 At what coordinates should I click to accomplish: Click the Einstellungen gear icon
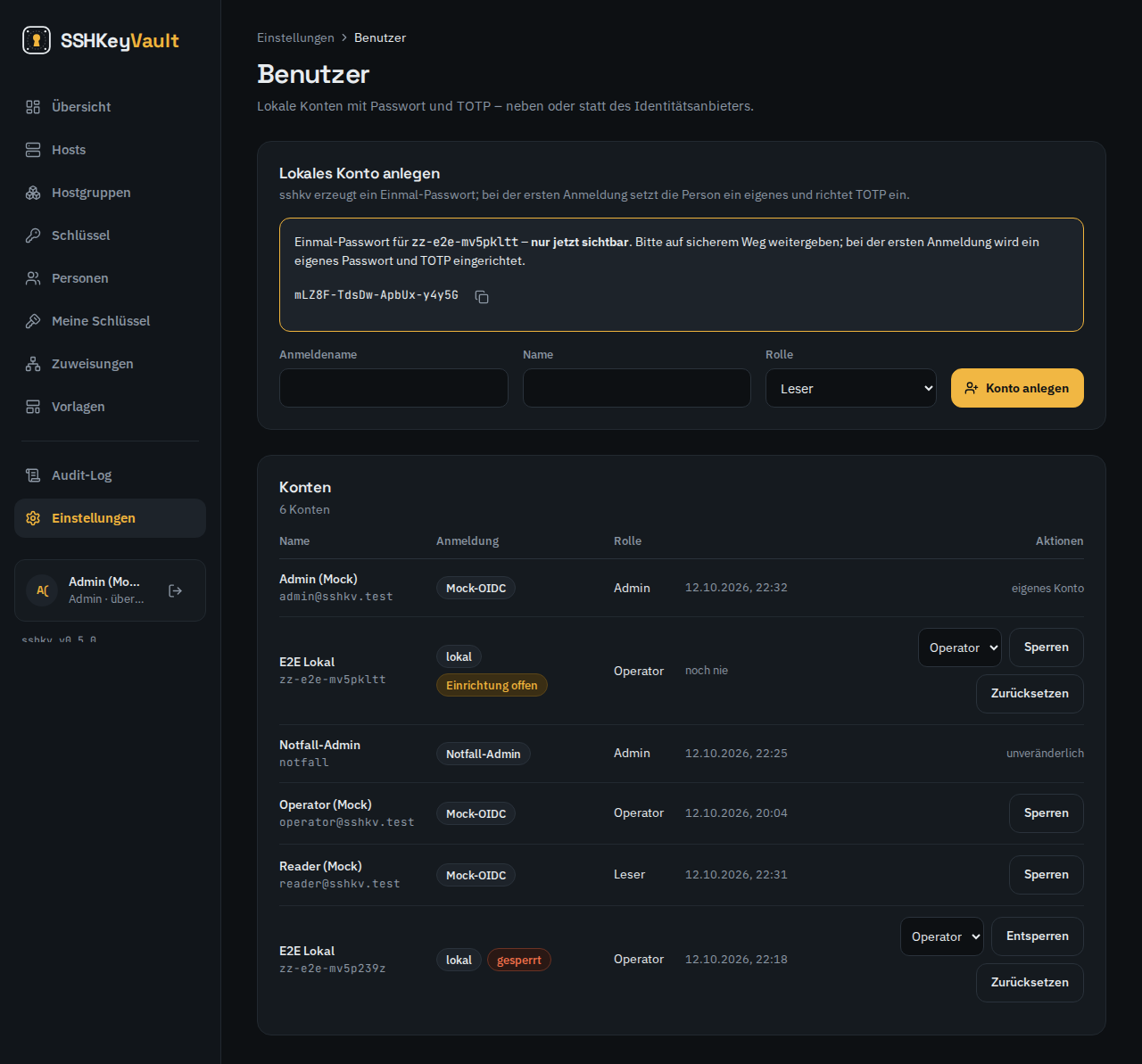tap(33, 518)
